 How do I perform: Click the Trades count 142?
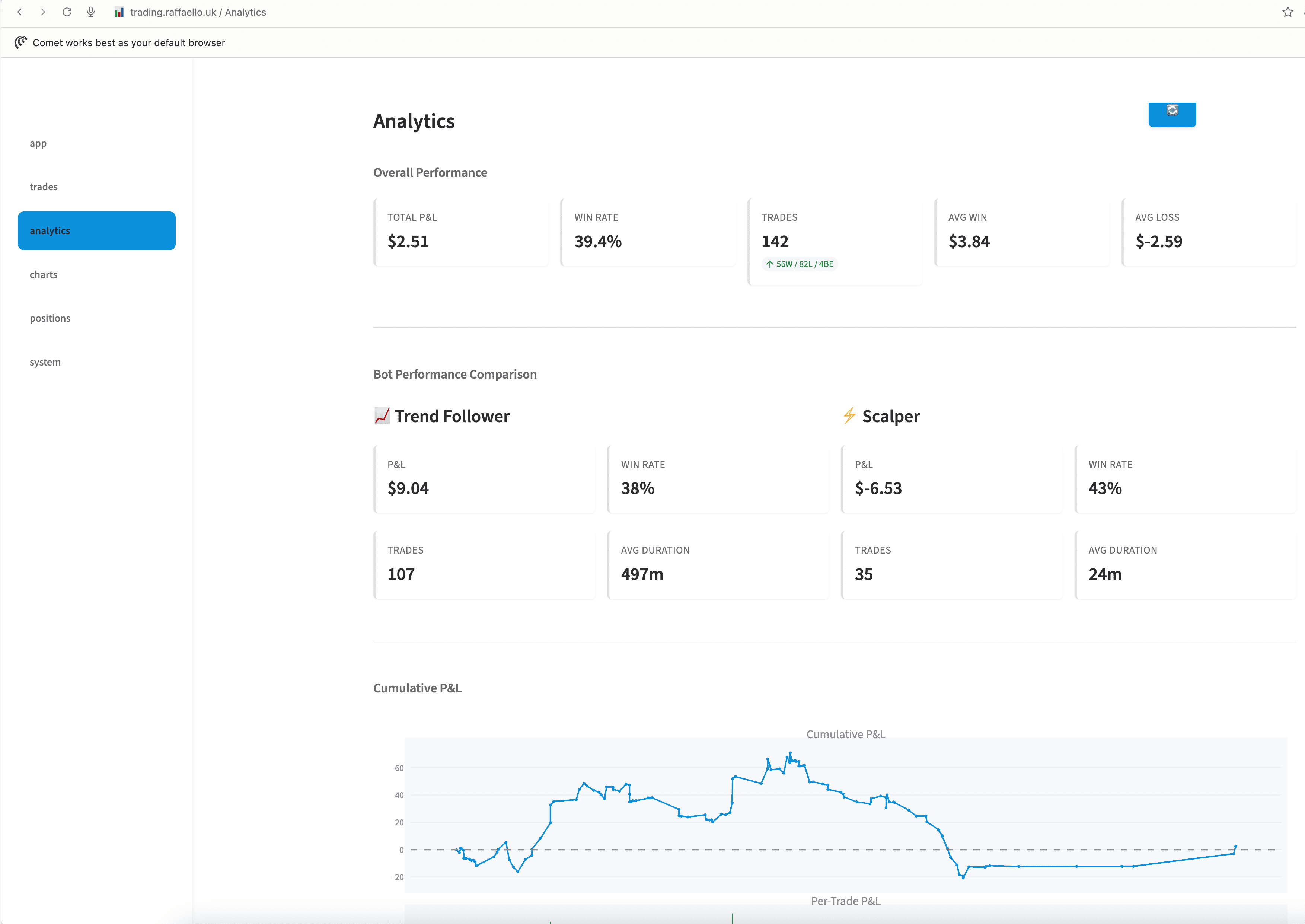pos(775,241)
